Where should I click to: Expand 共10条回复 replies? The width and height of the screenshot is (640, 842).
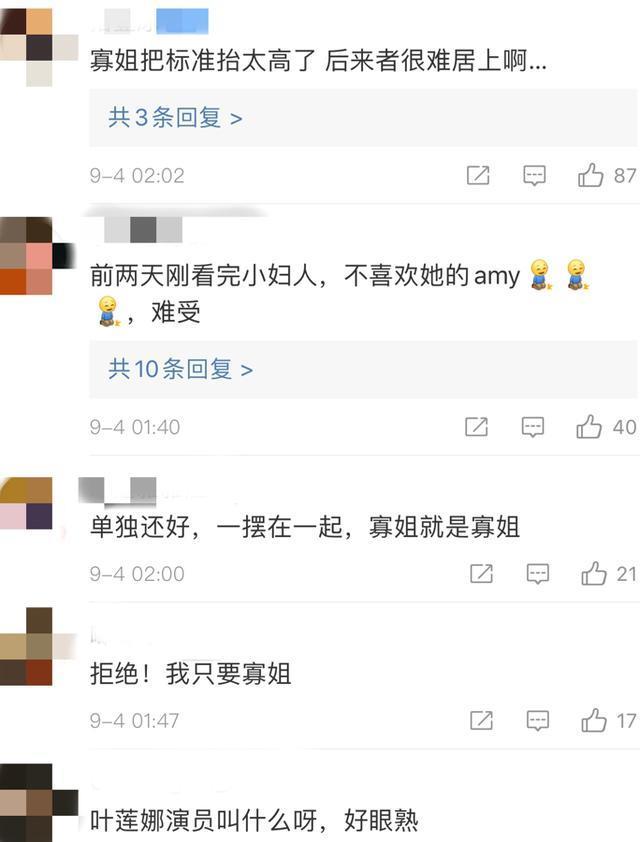[x=180, y=369]
